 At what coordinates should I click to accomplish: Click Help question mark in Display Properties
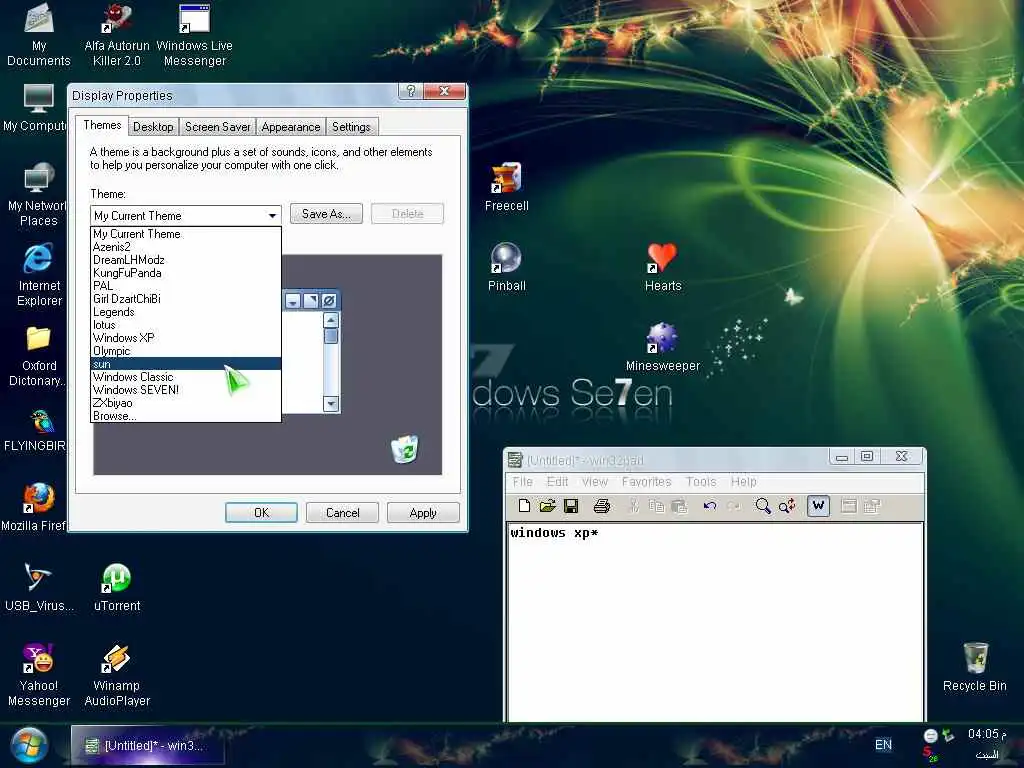pos(411,91)
